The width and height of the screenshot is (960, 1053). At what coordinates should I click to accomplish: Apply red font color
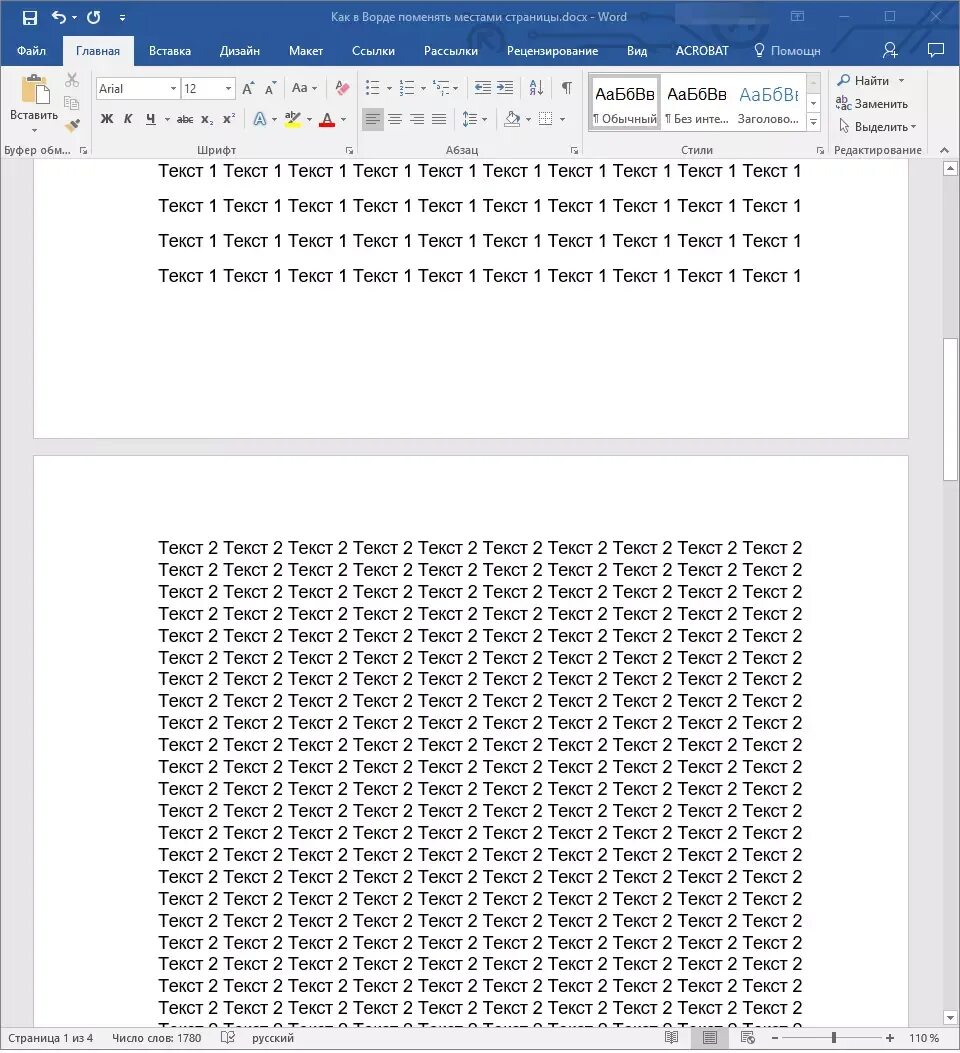click(327, 120)
